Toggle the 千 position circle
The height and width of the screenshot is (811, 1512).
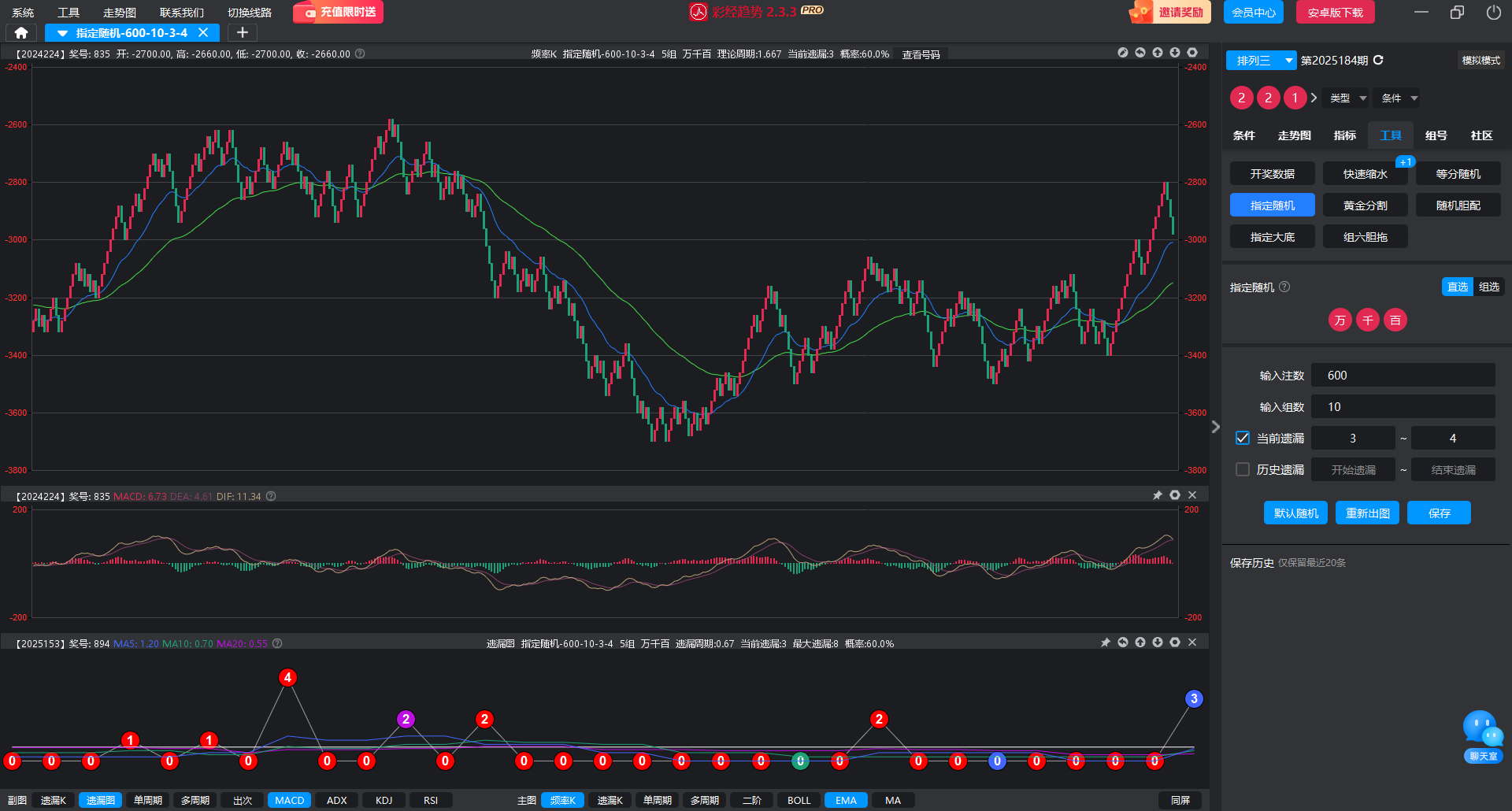pyautogui.click(x=1368, y=320)
